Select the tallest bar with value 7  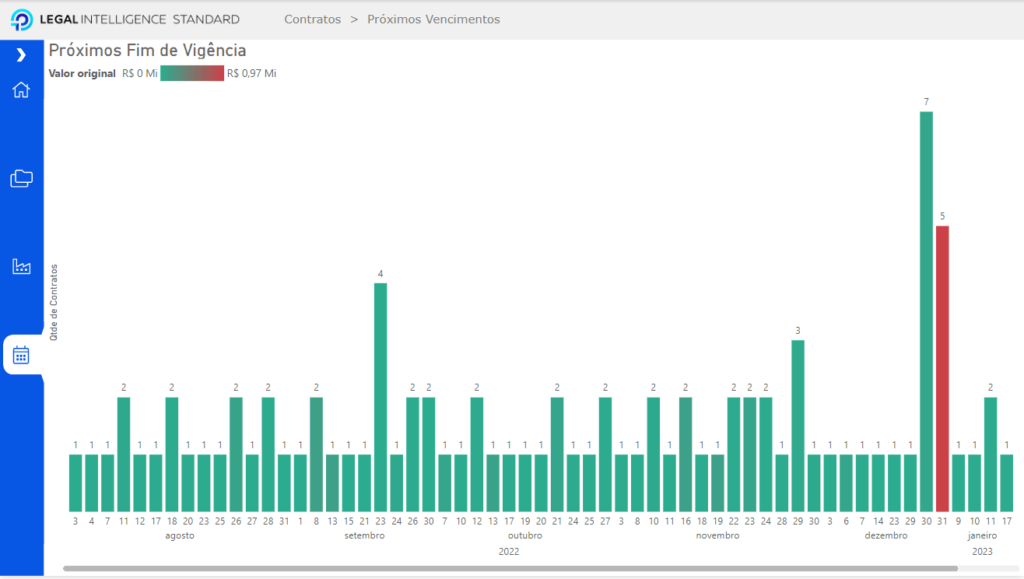926,310
